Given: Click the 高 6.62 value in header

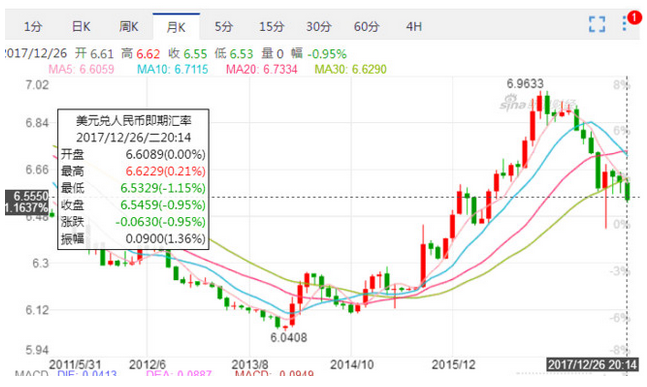Looking at the screenshot, I should click(140, 54).
